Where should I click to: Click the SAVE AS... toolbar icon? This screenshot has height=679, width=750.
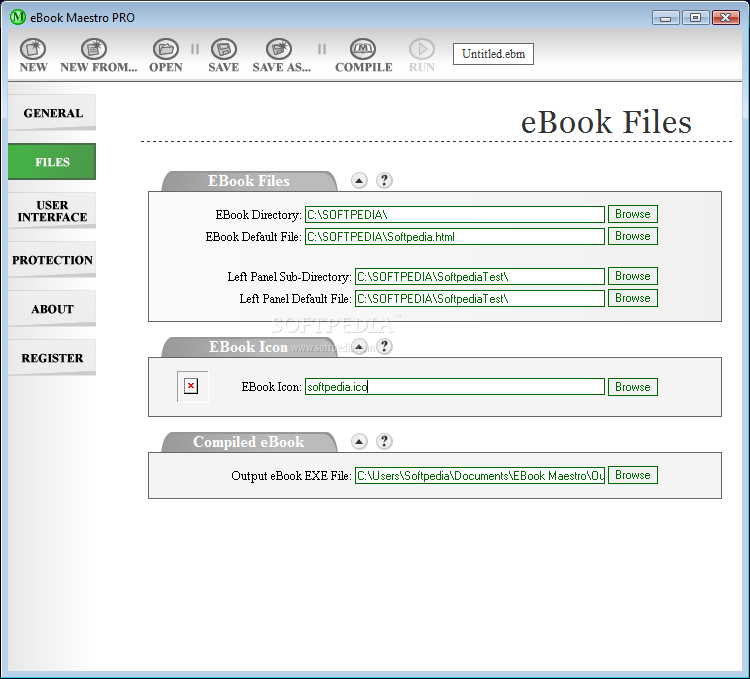click(279, 49)
